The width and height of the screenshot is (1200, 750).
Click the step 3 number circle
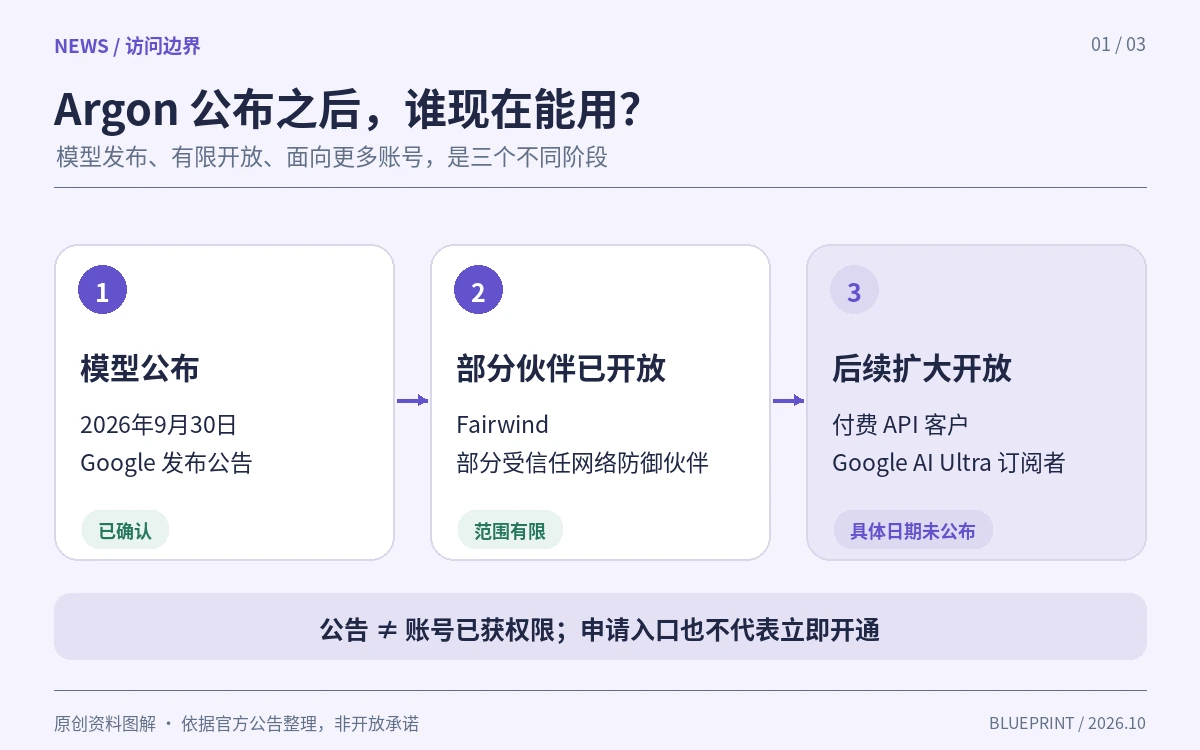point(854,290)
